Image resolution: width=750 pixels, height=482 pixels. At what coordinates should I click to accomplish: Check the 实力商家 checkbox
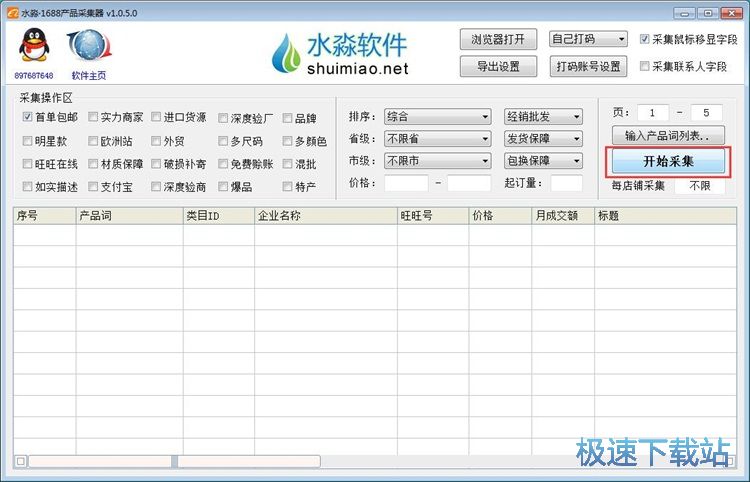tap(93, 117)
